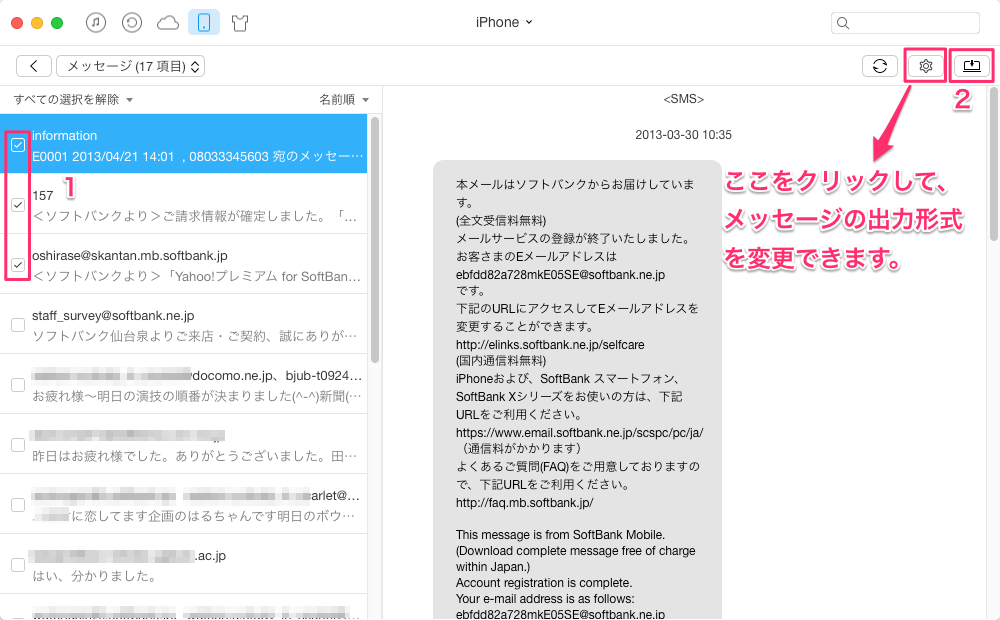The image size is (1000, 620).
Task: Click inside the search input field
Action: [x=905, y=23]
